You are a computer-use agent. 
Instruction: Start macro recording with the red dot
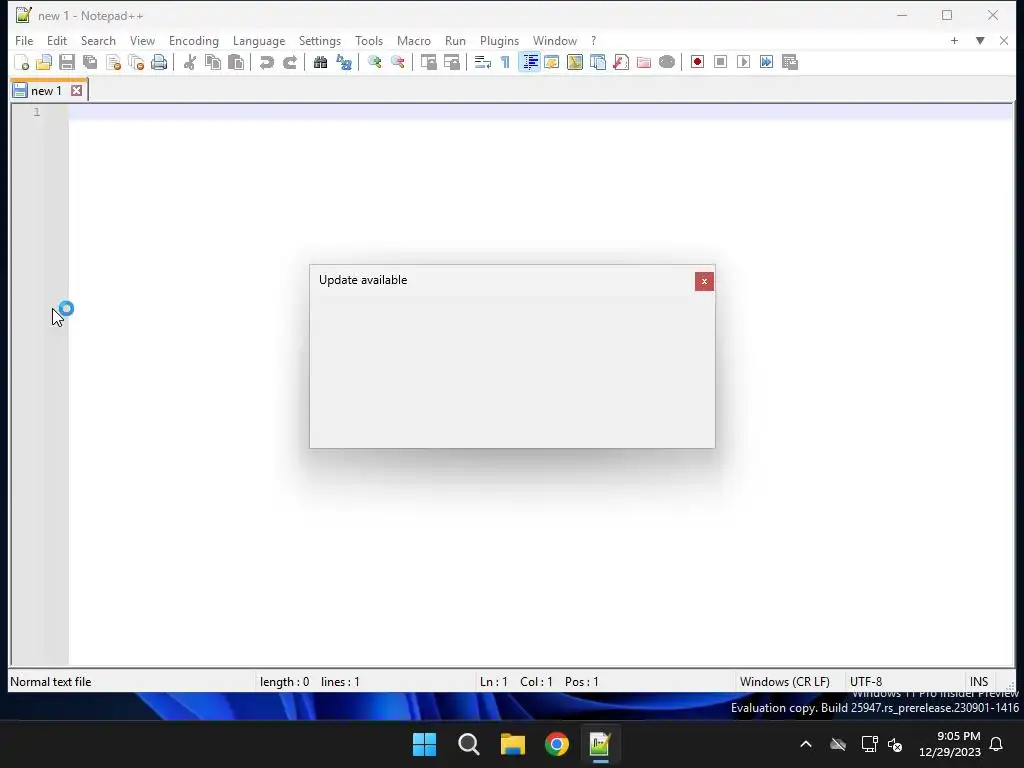pyautogui.click(x=697, y=62)
